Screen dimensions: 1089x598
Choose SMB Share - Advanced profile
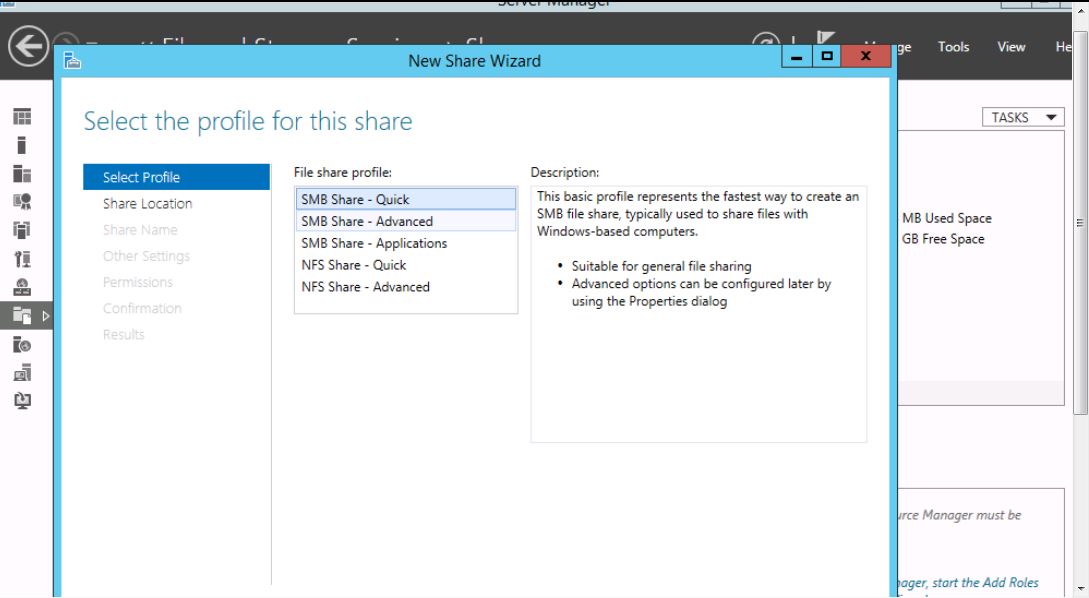point(405,221)
